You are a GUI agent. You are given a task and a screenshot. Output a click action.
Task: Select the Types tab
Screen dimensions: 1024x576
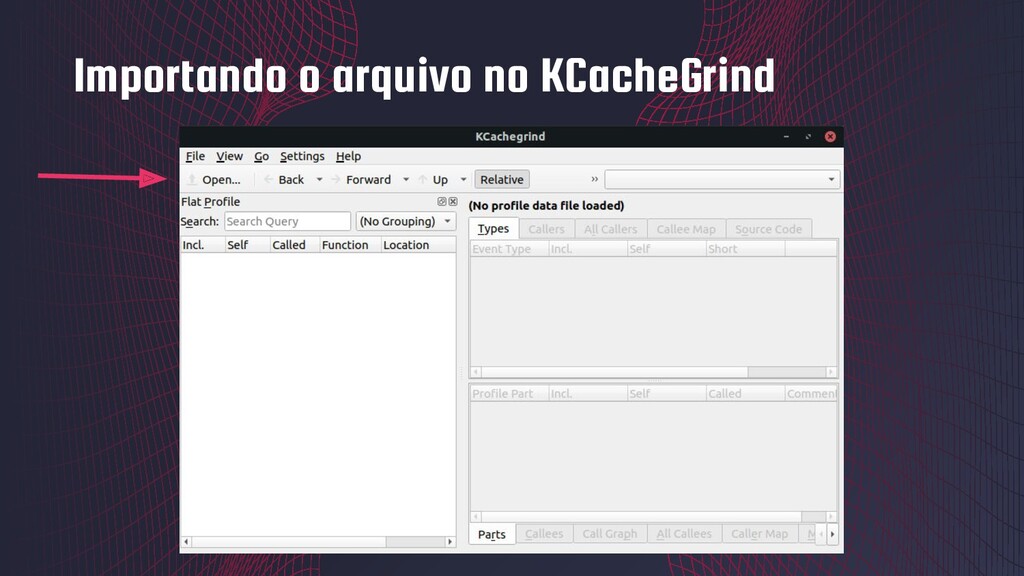(493, 229)
